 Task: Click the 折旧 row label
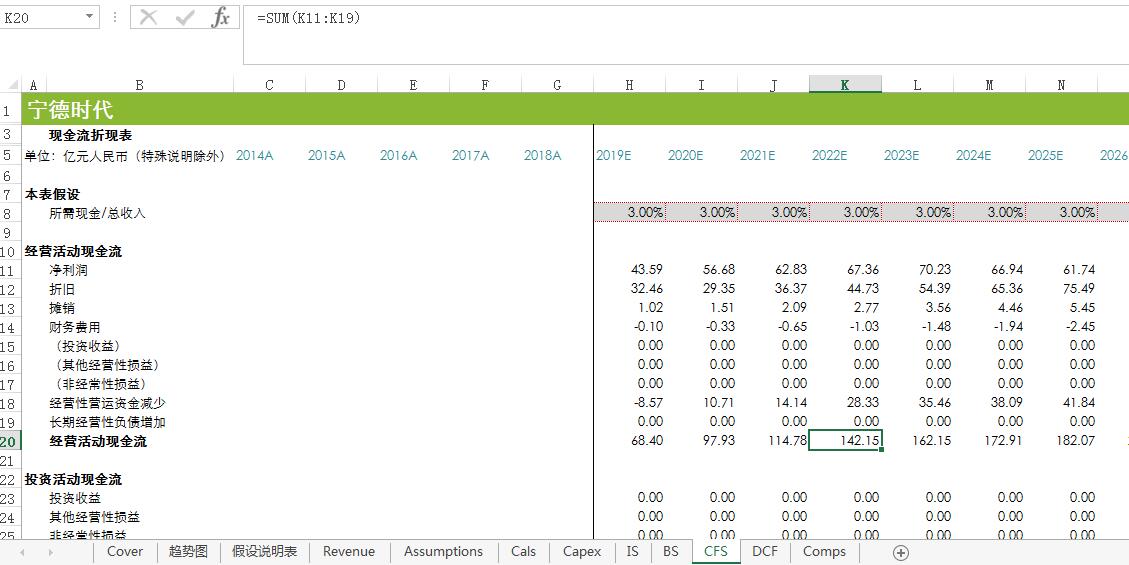pos(62,289)
